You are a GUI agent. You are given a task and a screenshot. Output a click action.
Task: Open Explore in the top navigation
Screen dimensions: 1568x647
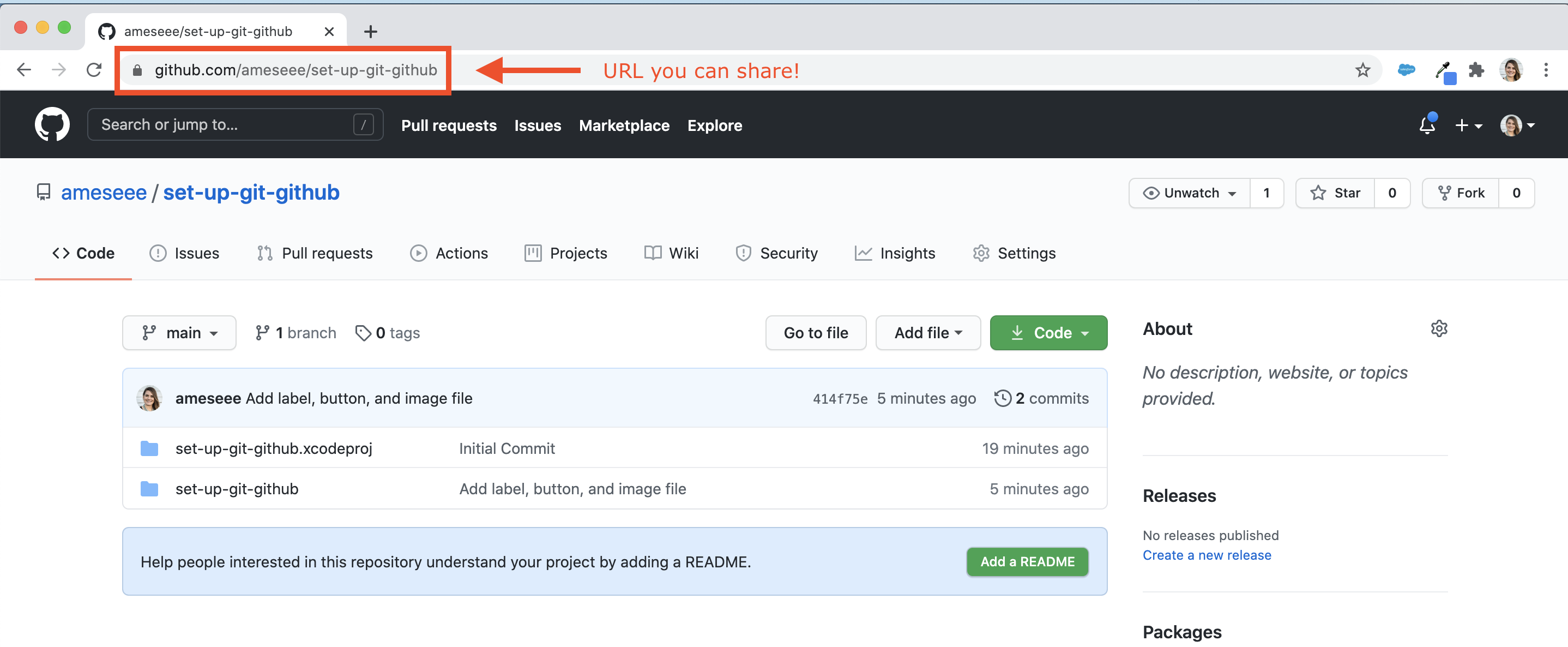[715, 125]
